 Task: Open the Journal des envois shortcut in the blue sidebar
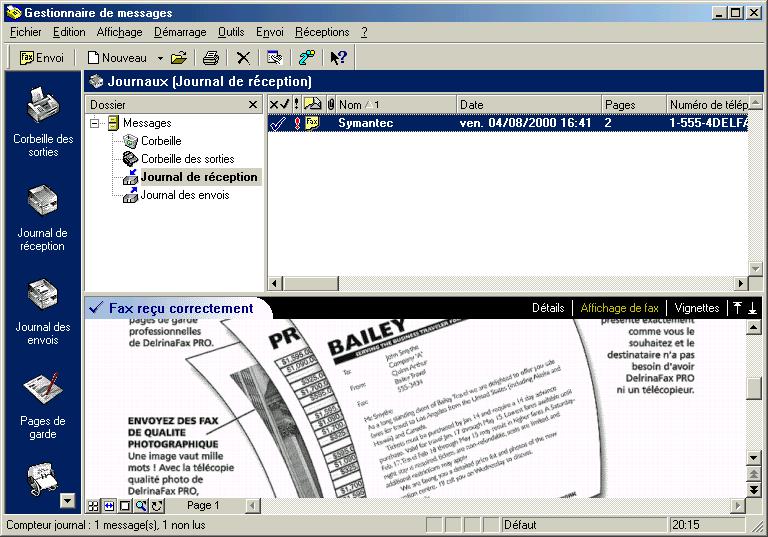(43, 312)
